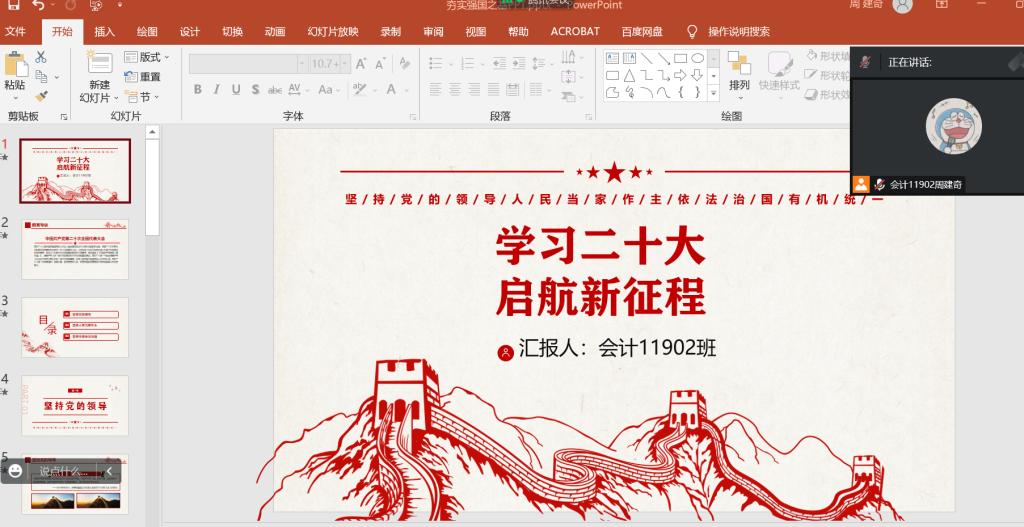This screenshot has height=527, width=1024.
Task: Click the Save icon in the title bar
Action: click(x=13, y=6)
